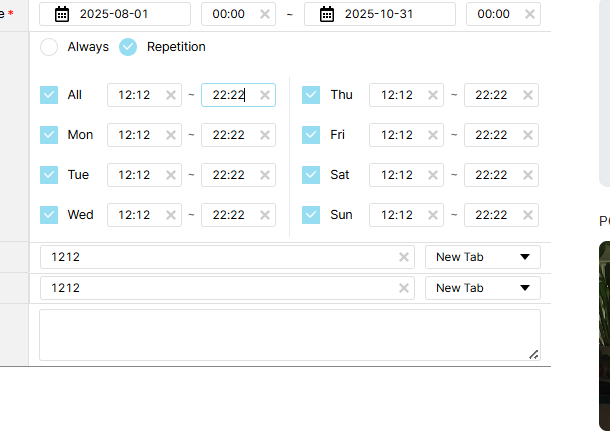Click the second 1212 input field
The width and height of the screenshot is (610, 433).
click(x=220, y=288)
